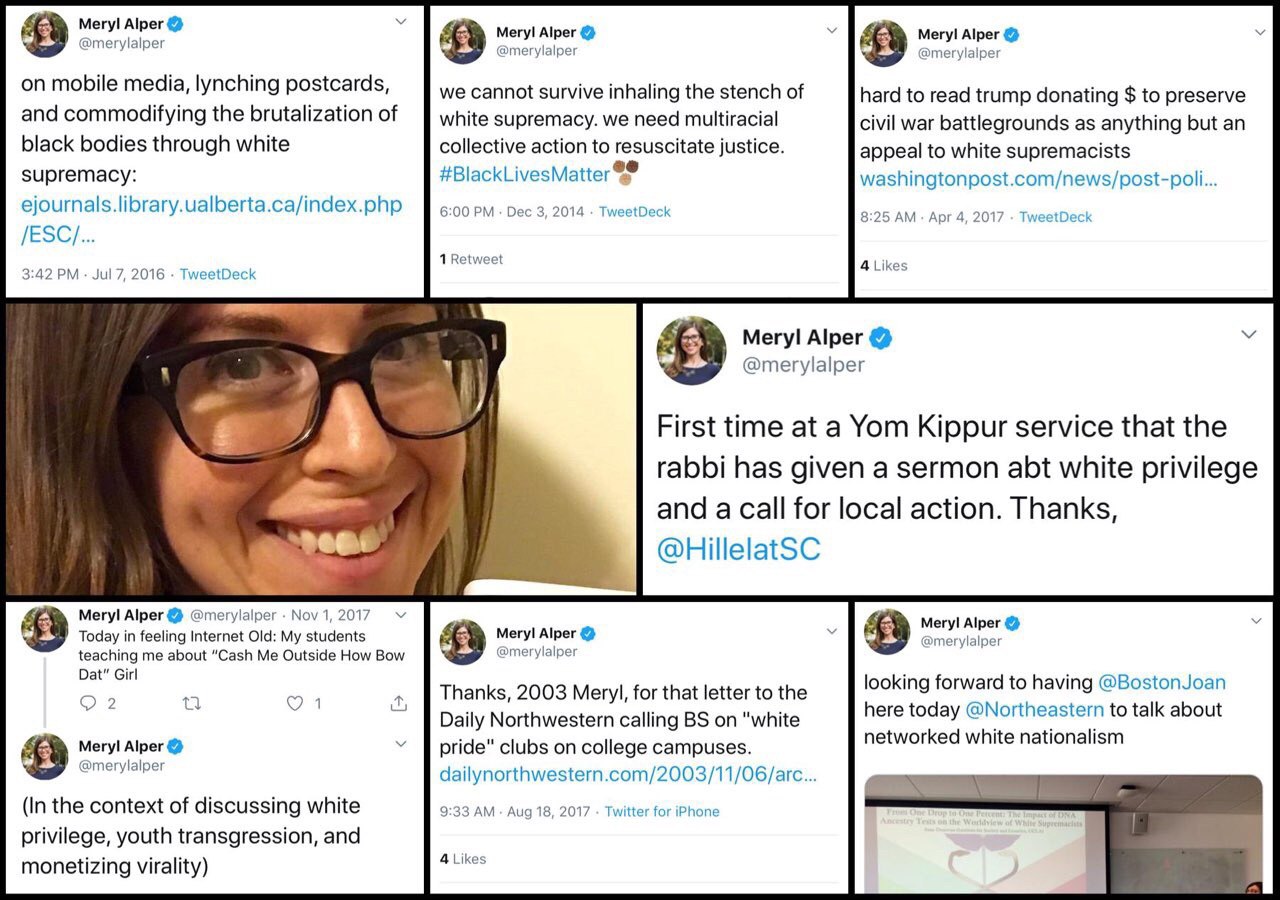Expand options chevron on lynching postcards tweet

pyautogui.click(x=401, y=21)
